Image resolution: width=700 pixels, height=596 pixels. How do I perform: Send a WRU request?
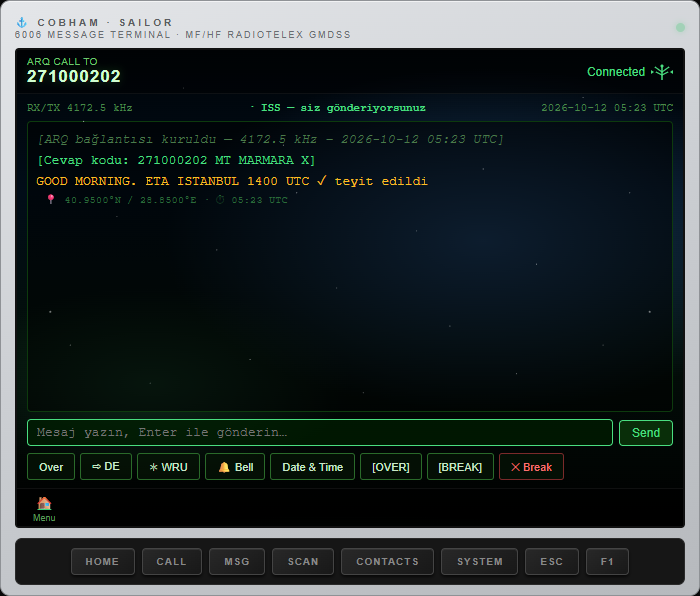(168, 467)
